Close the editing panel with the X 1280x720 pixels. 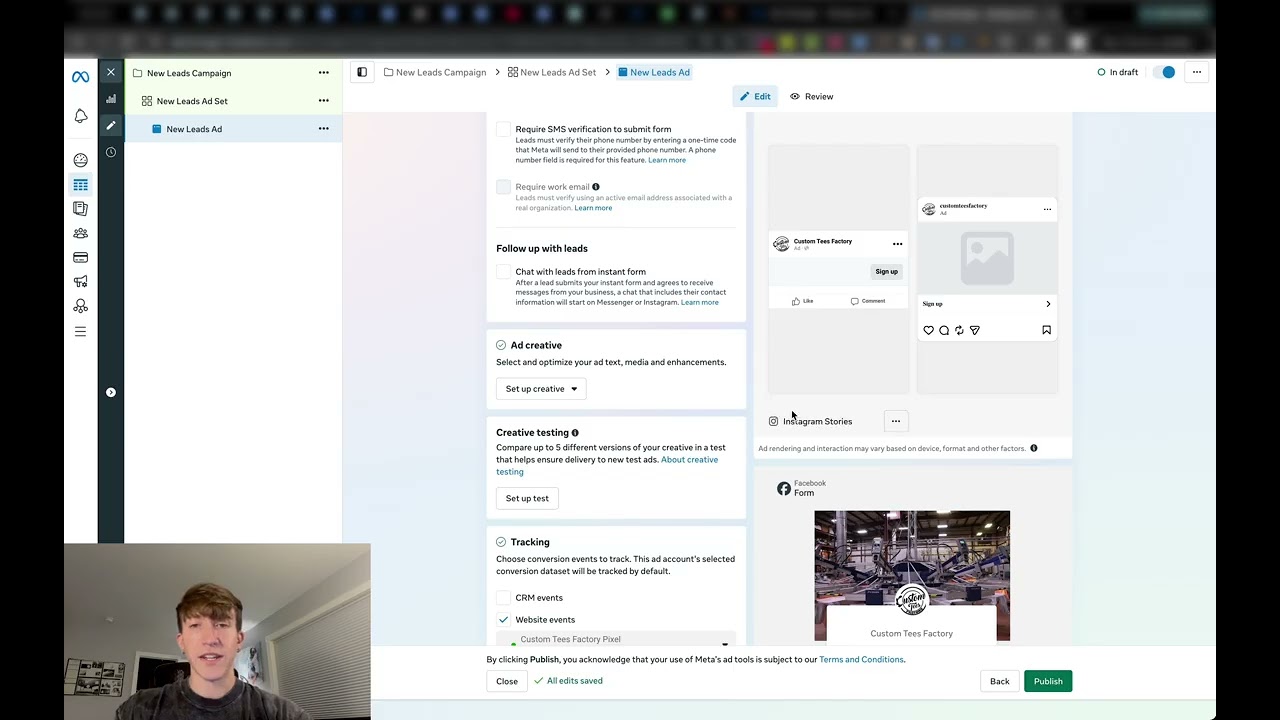[111, 72]
